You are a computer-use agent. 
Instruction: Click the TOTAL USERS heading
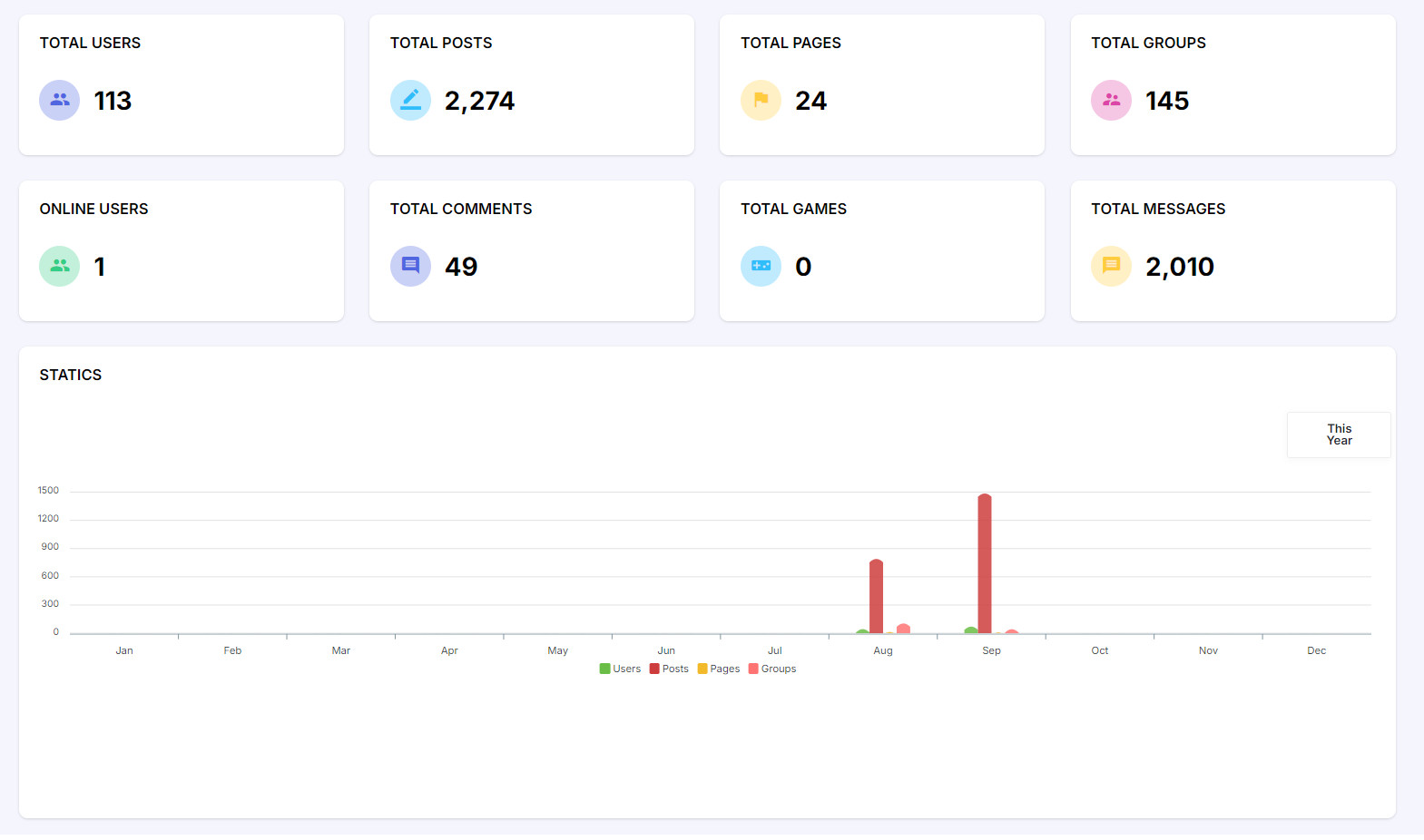point(90,43)
